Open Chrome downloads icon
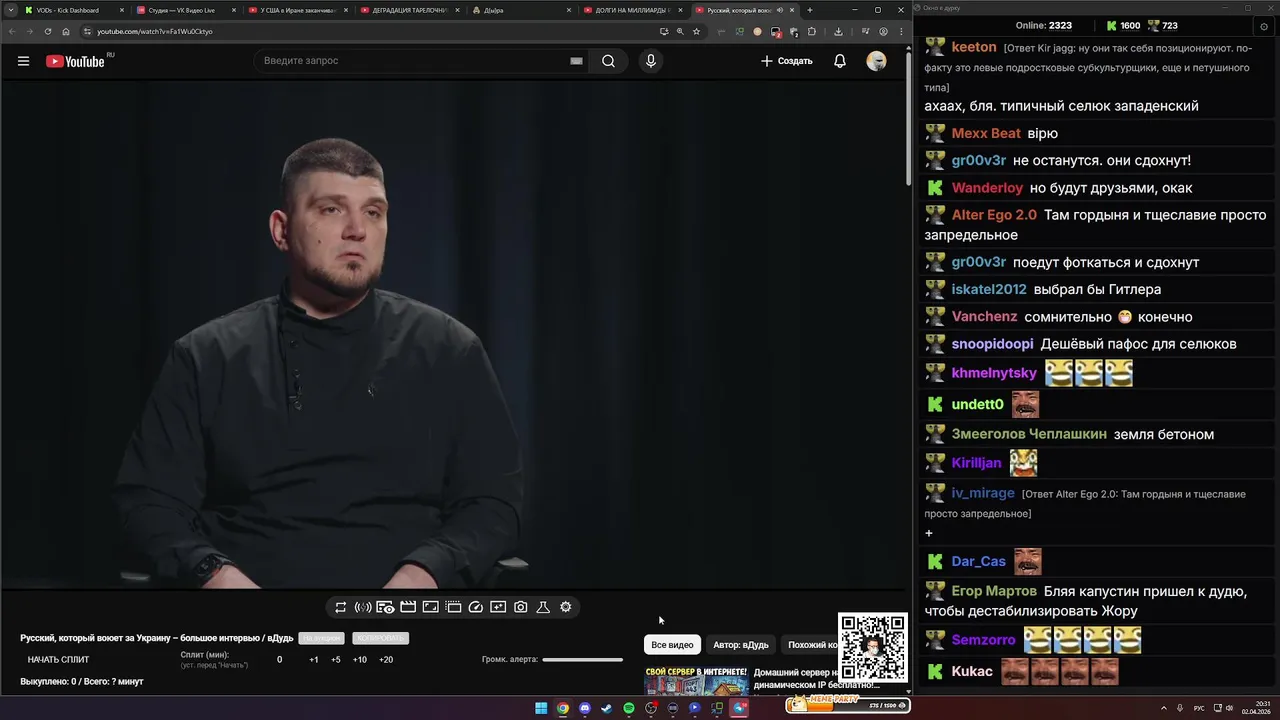Viewport: 1280px width, 720px height. [839, 31]
